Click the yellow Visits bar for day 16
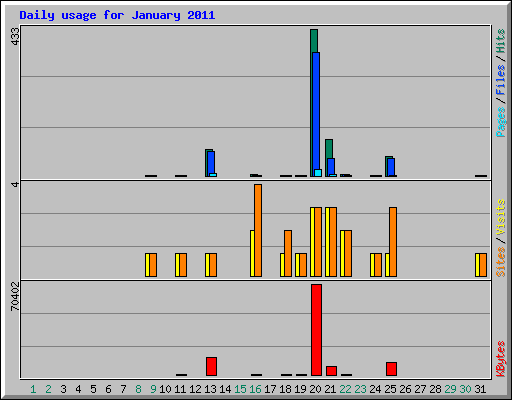 pyautogui.click(x=252, y=253)
